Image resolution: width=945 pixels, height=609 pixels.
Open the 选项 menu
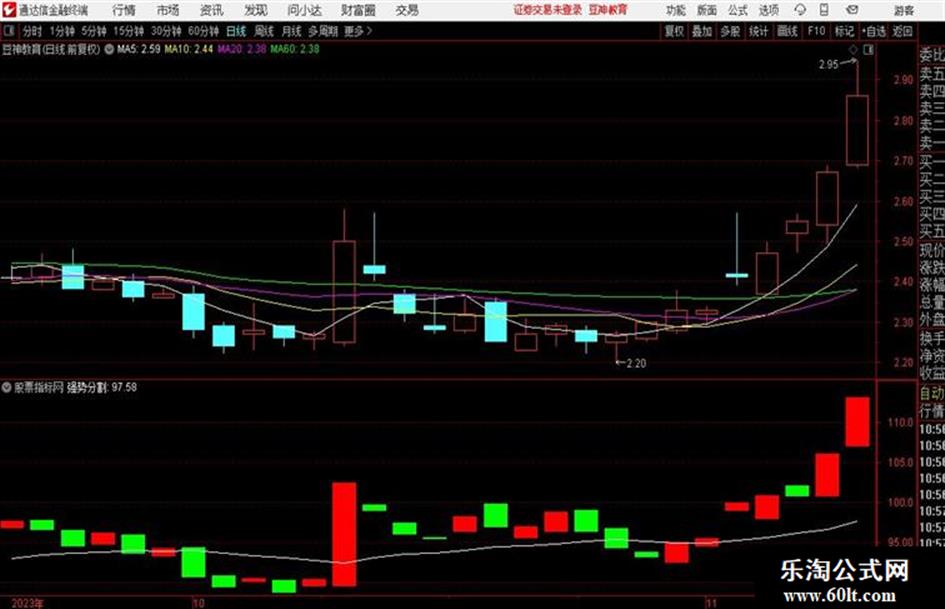tap(769, 10)
